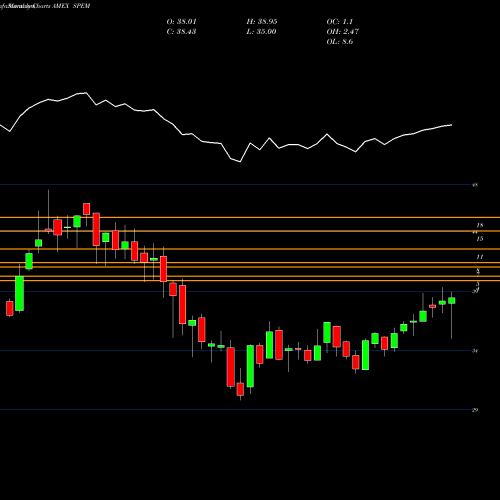This screenshot has height=500, width=500.
Task: Click the last green candlestick on the chart
Action: pos(452,301)
